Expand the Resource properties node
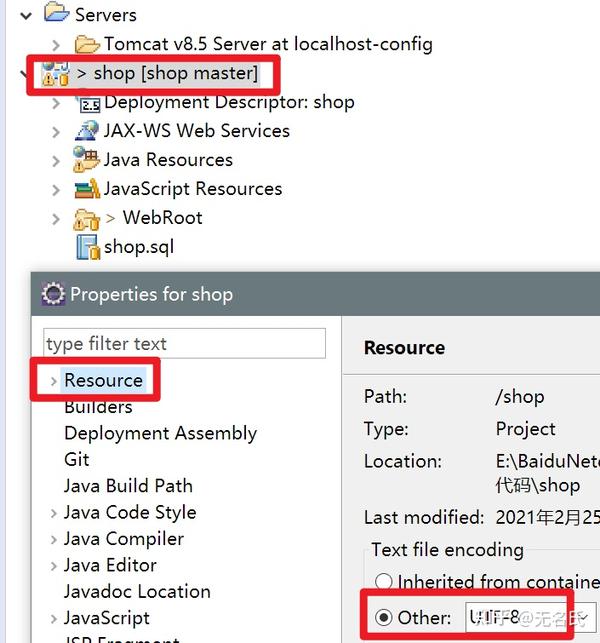This screenshot has width=600, height=643. click(x=54, y=381)
